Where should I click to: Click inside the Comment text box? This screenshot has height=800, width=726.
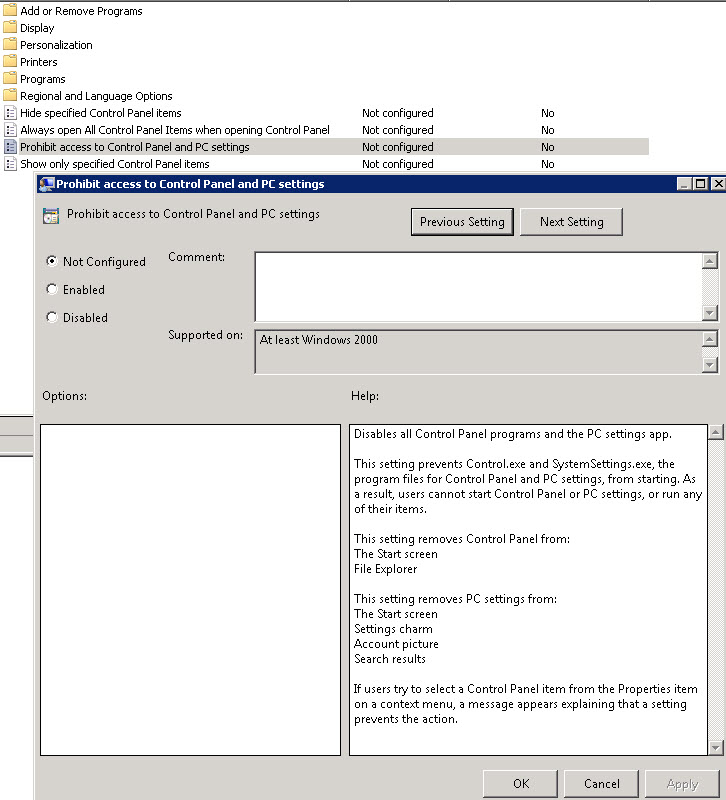[x=479, y=287]
